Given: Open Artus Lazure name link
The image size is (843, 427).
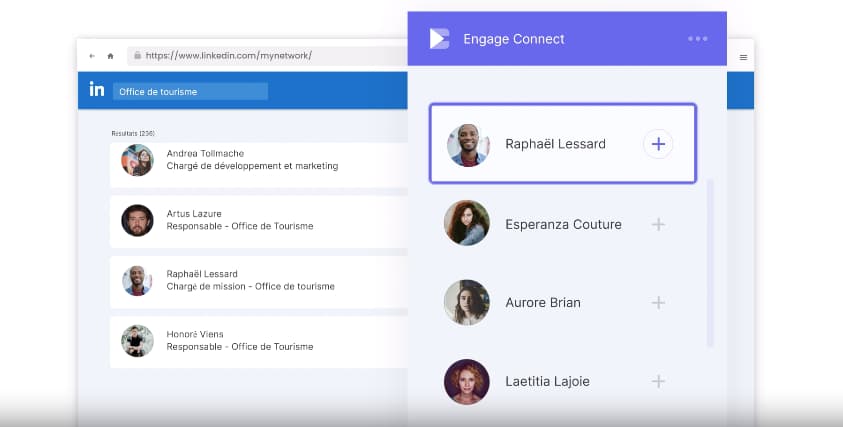Looking at the screenshot, I should point(194,214).
